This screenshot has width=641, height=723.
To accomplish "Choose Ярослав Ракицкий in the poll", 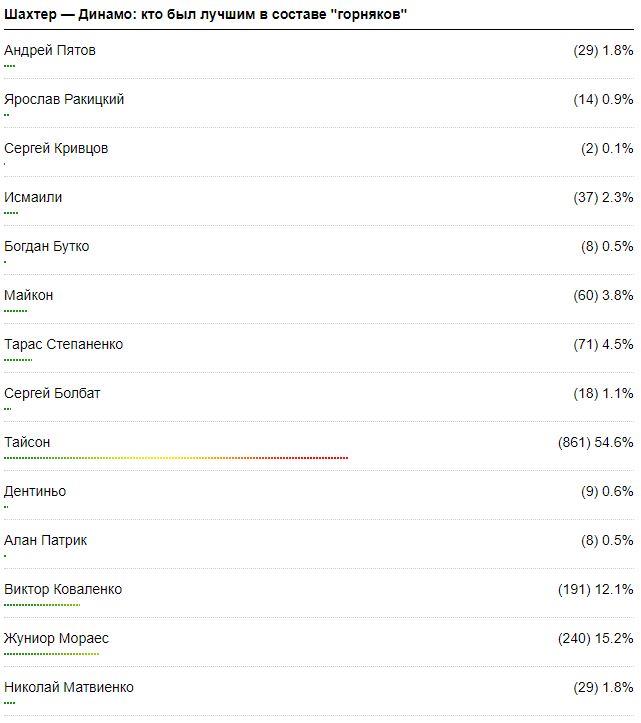I will coord(64,99).
